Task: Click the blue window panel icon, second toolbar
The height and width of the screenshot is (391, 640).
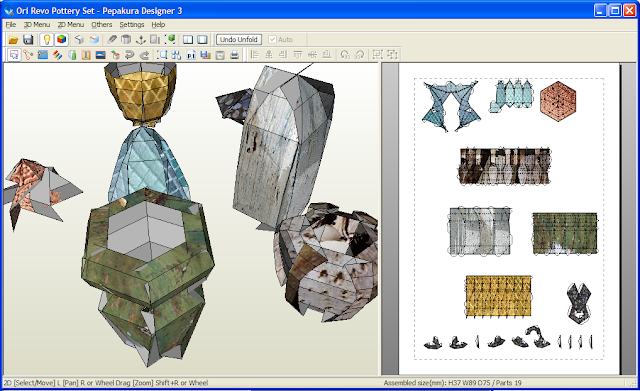Action: click(x=43, y=55)
